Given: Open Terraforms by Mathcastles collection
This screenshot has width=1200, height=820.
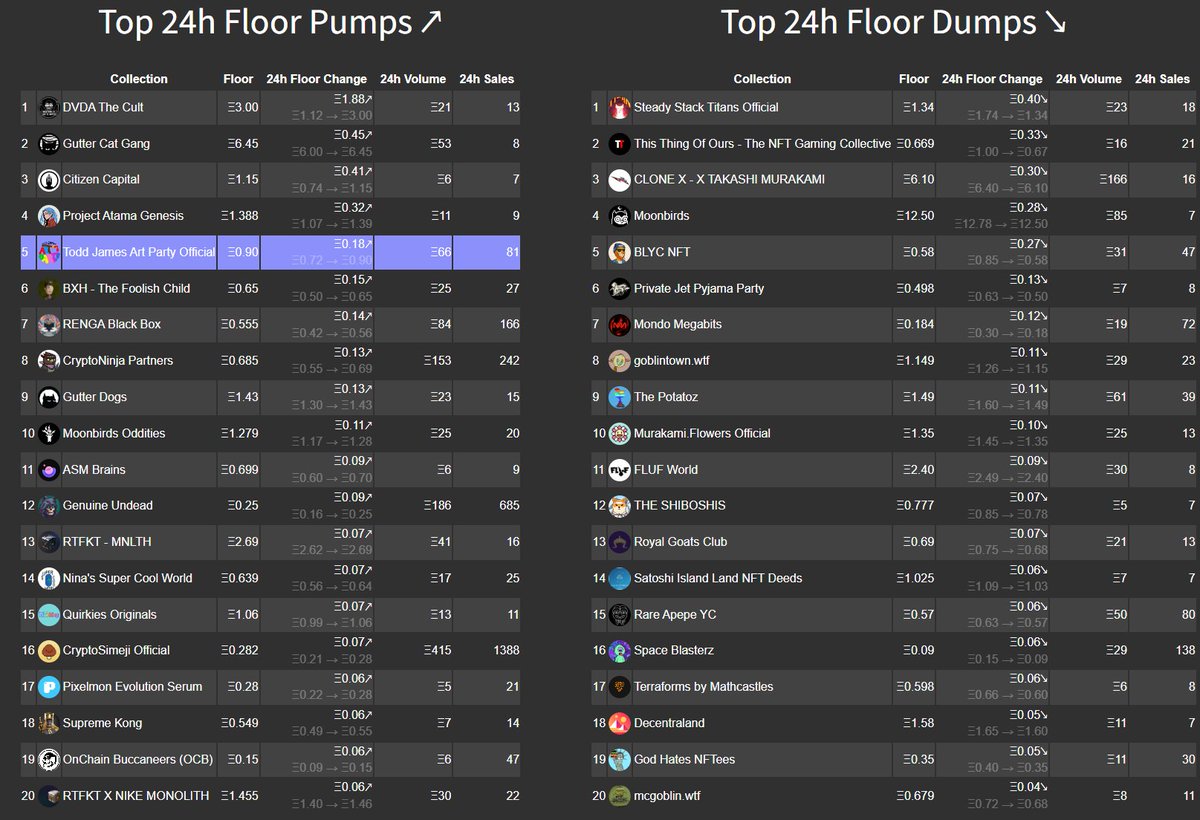Looking at the screenshot, I should pyautogui.click(x=704, y=687).
